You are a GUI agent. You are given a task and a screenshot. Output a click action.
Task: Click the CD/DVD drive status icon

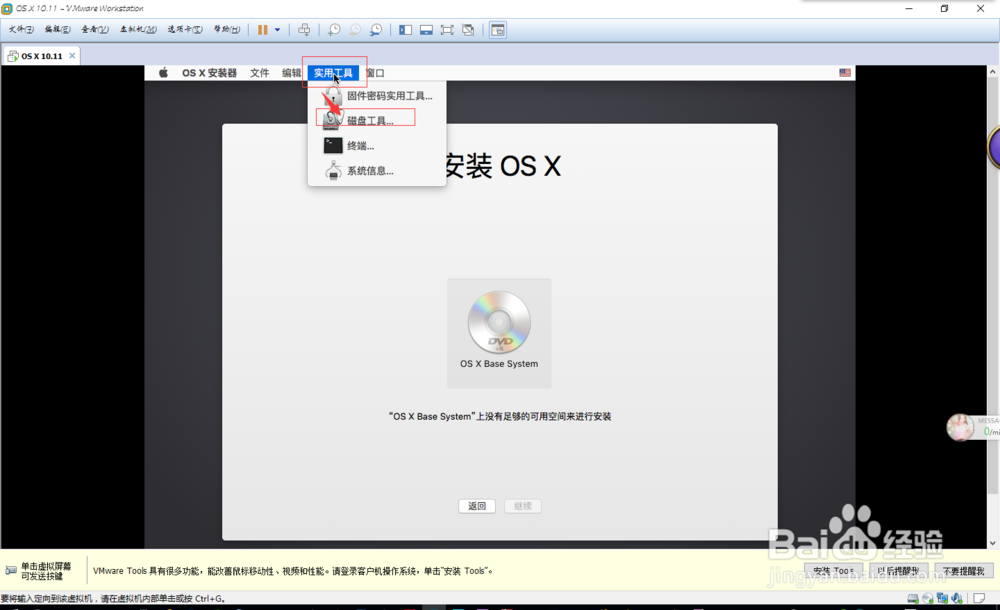(928, 599)
